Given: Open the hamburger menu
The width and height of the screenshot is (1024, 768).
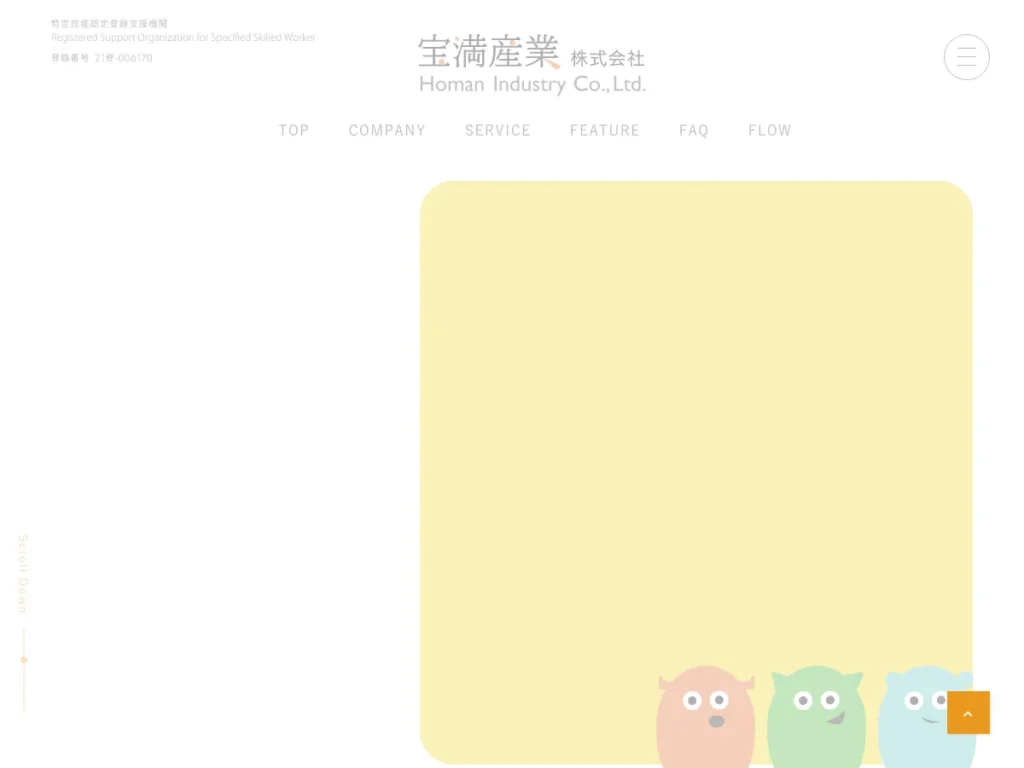Looking at the screenshot, I should click(x=966, y=57).
